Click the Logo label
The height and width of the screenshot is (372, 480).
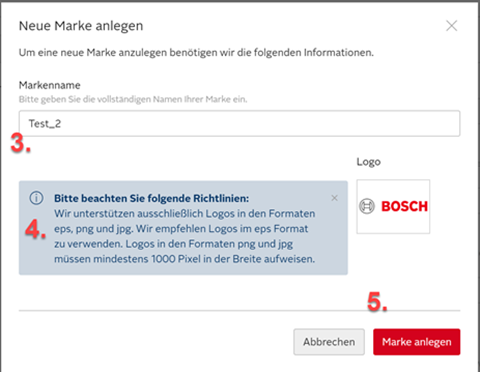click(368, 162)
